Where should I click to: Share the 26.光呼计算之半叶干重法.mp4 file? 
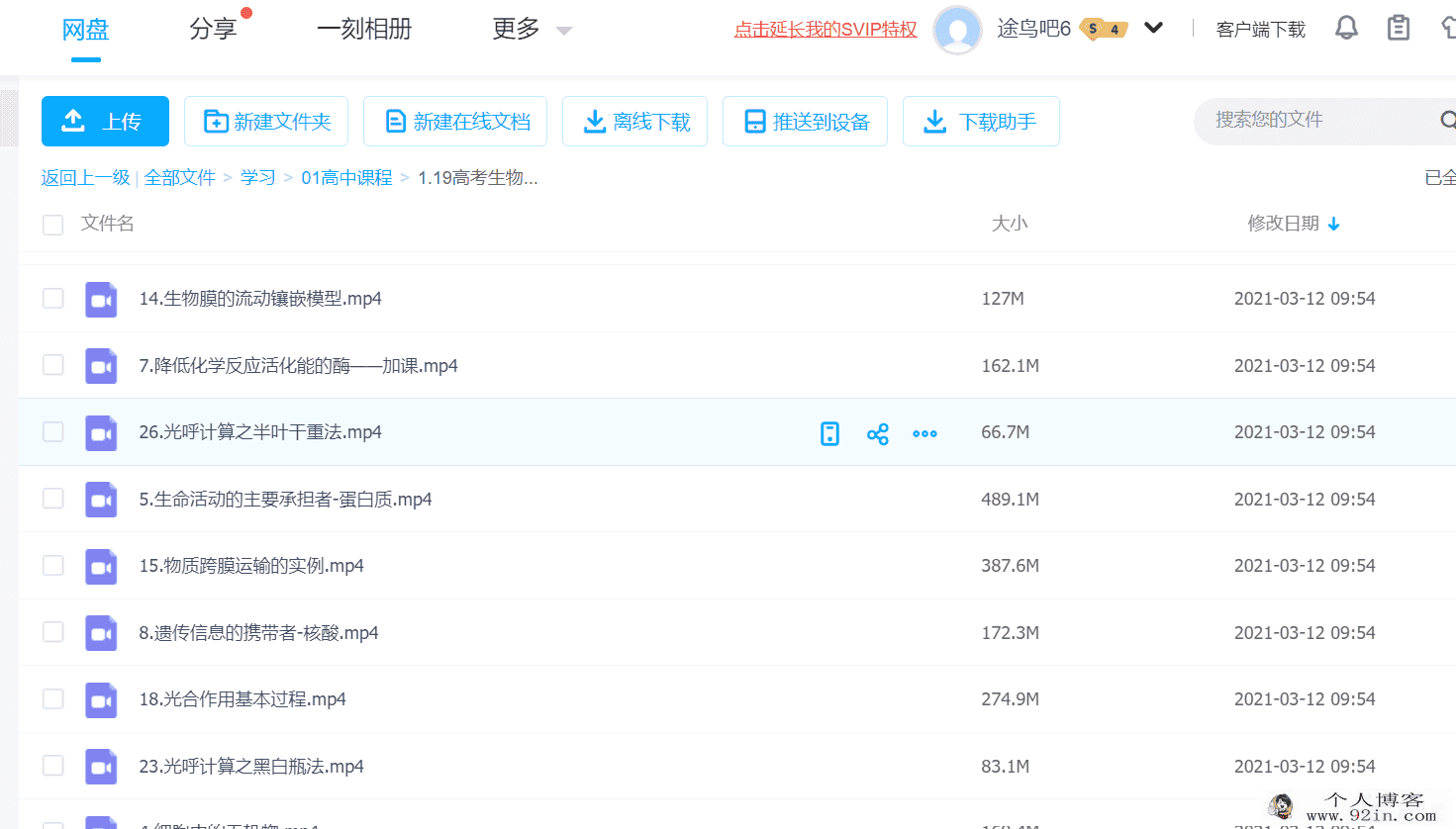tap(877, 433)
